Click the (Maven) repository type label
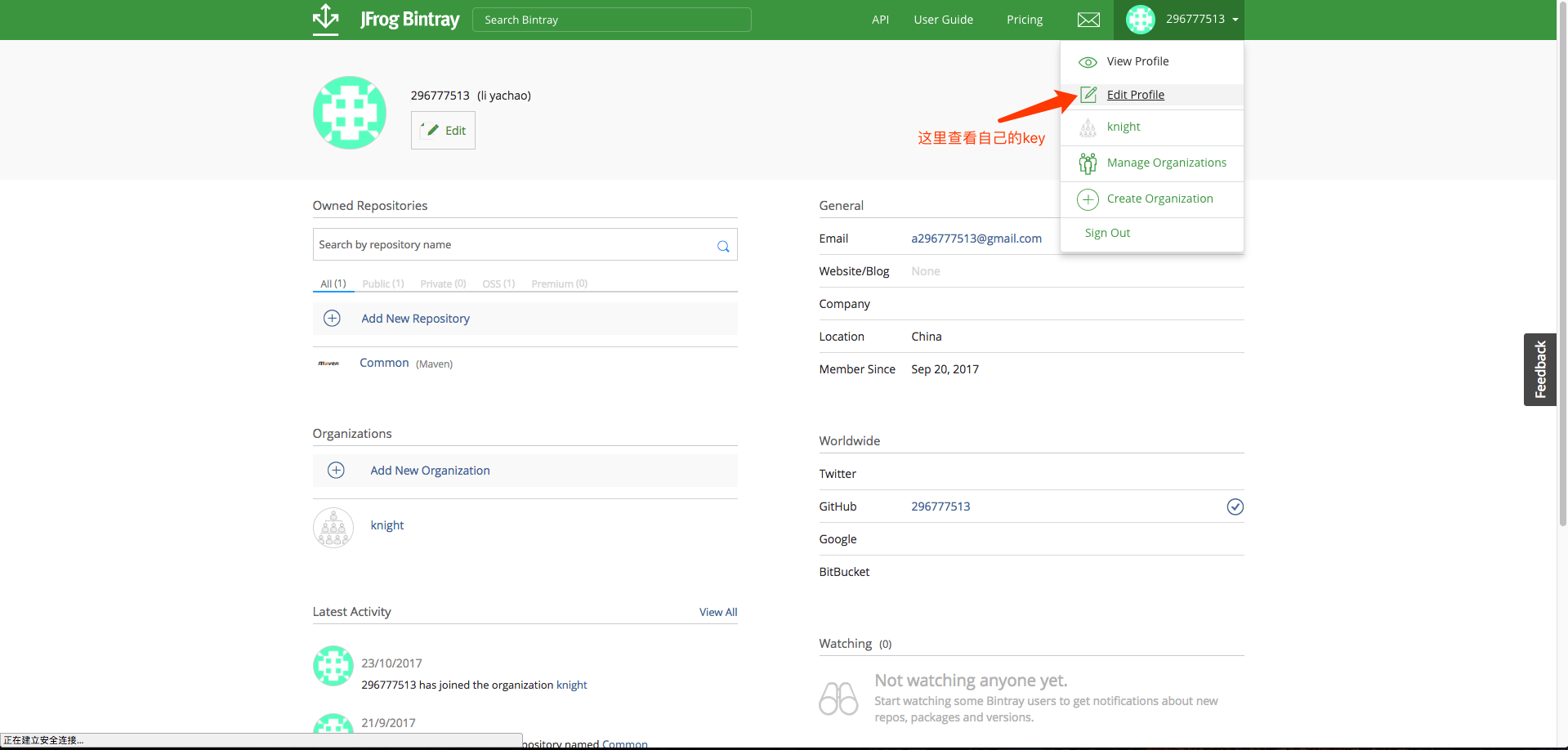The height and width of the screenshot is (750, 1568). [434, 364]
